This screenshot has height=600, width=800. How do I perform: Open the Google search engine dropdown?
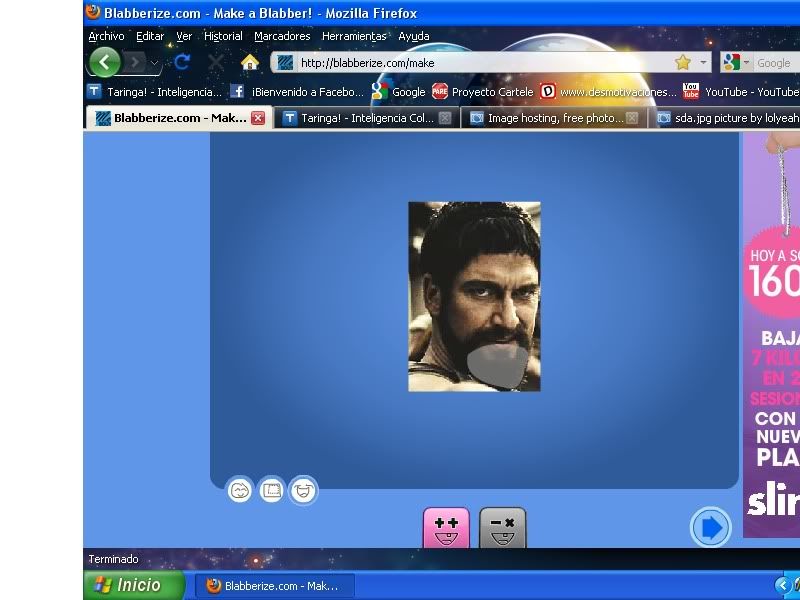(x=736, y=63)
